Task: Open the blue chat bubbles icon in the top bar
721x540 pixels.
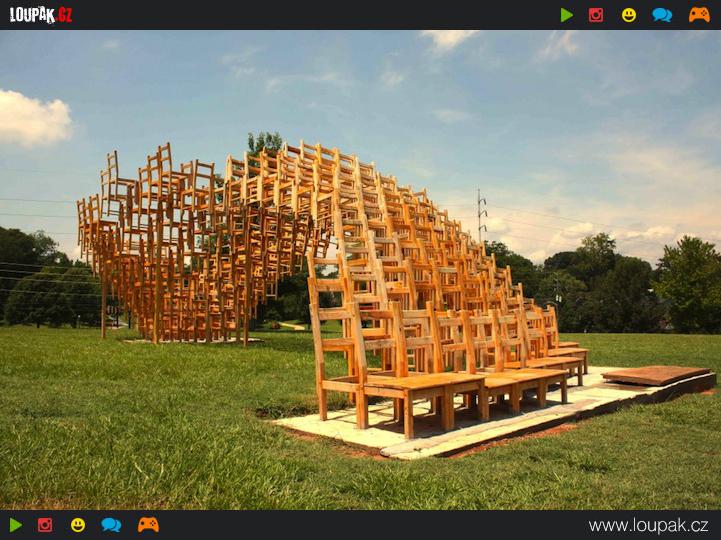Action: (x=662, y=15)
